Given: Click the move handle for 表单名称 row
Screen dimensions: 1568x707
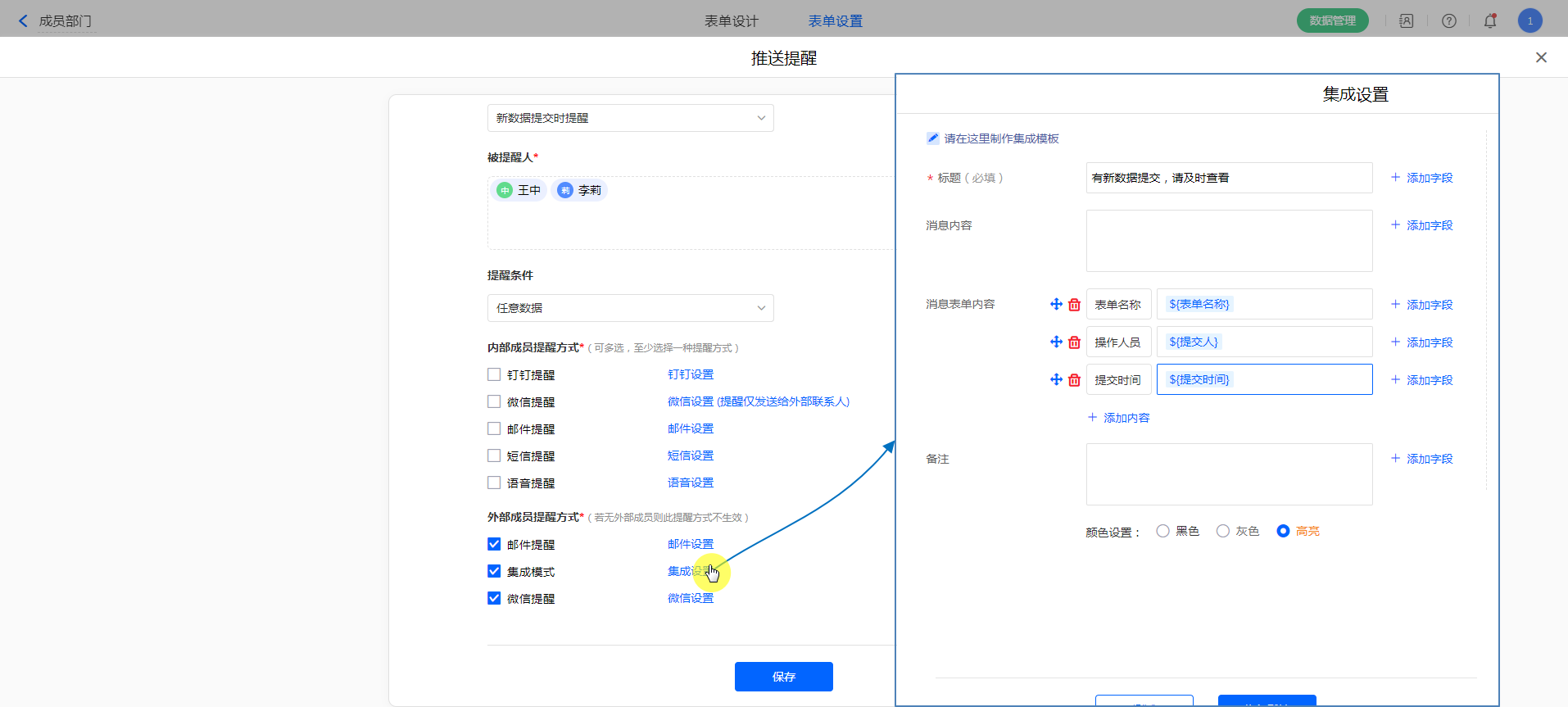Looking at the screenshot, I should click(x=1056, y=305).
